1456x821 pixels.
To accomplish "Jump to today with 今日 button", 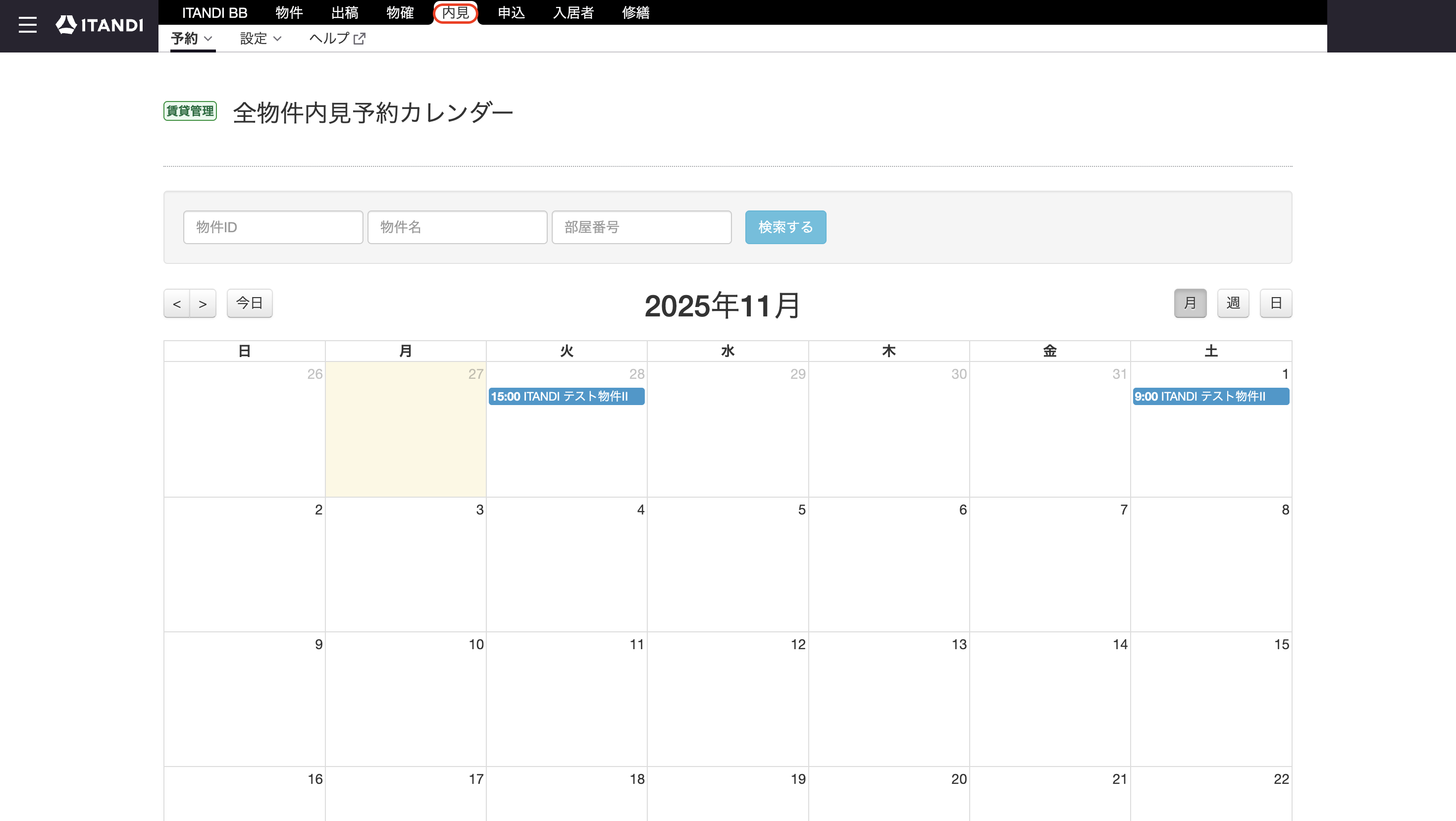I will click(x=250, y=304).
